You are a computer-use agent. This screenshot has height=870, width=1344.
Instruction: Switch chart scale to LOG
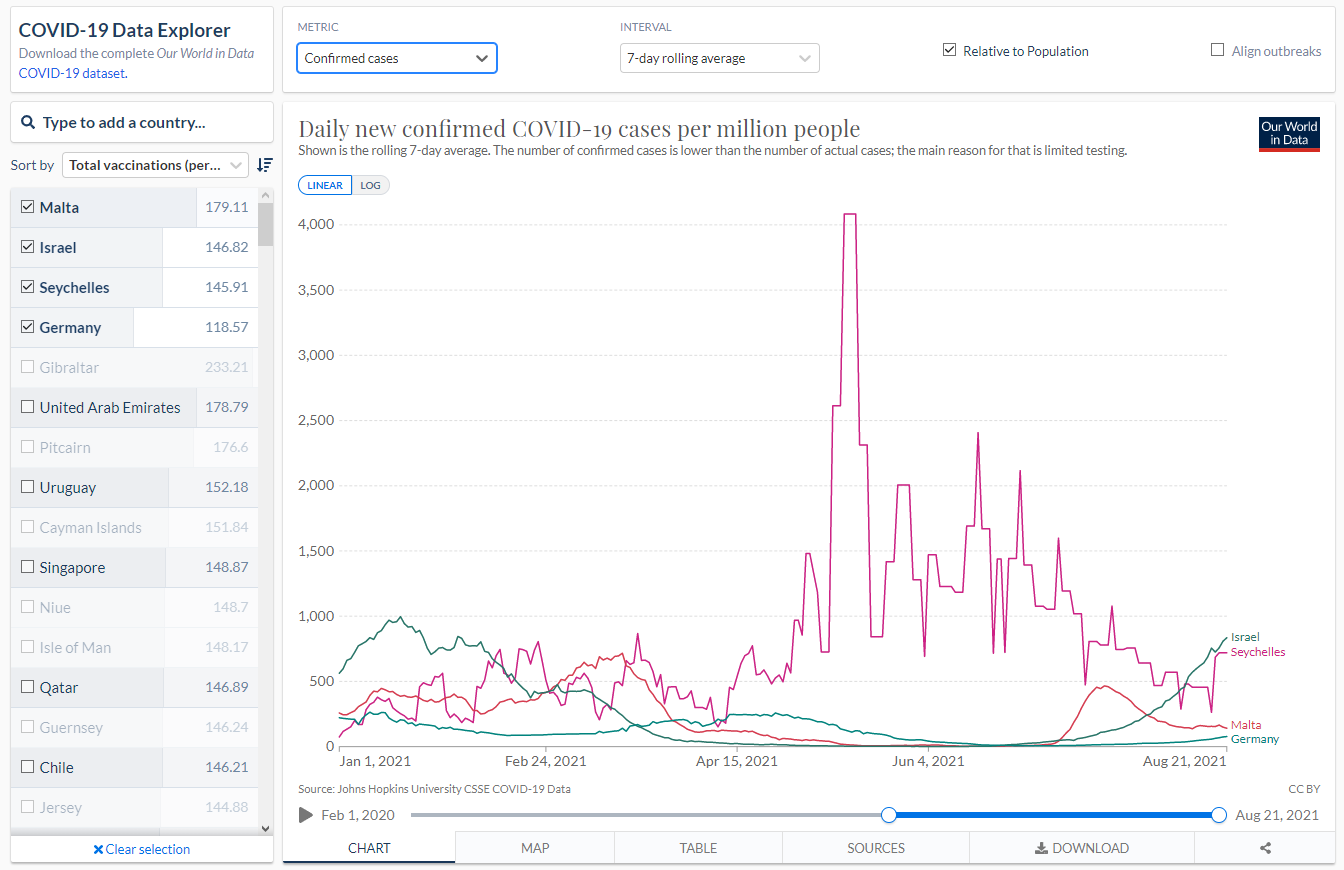(370, 185)
